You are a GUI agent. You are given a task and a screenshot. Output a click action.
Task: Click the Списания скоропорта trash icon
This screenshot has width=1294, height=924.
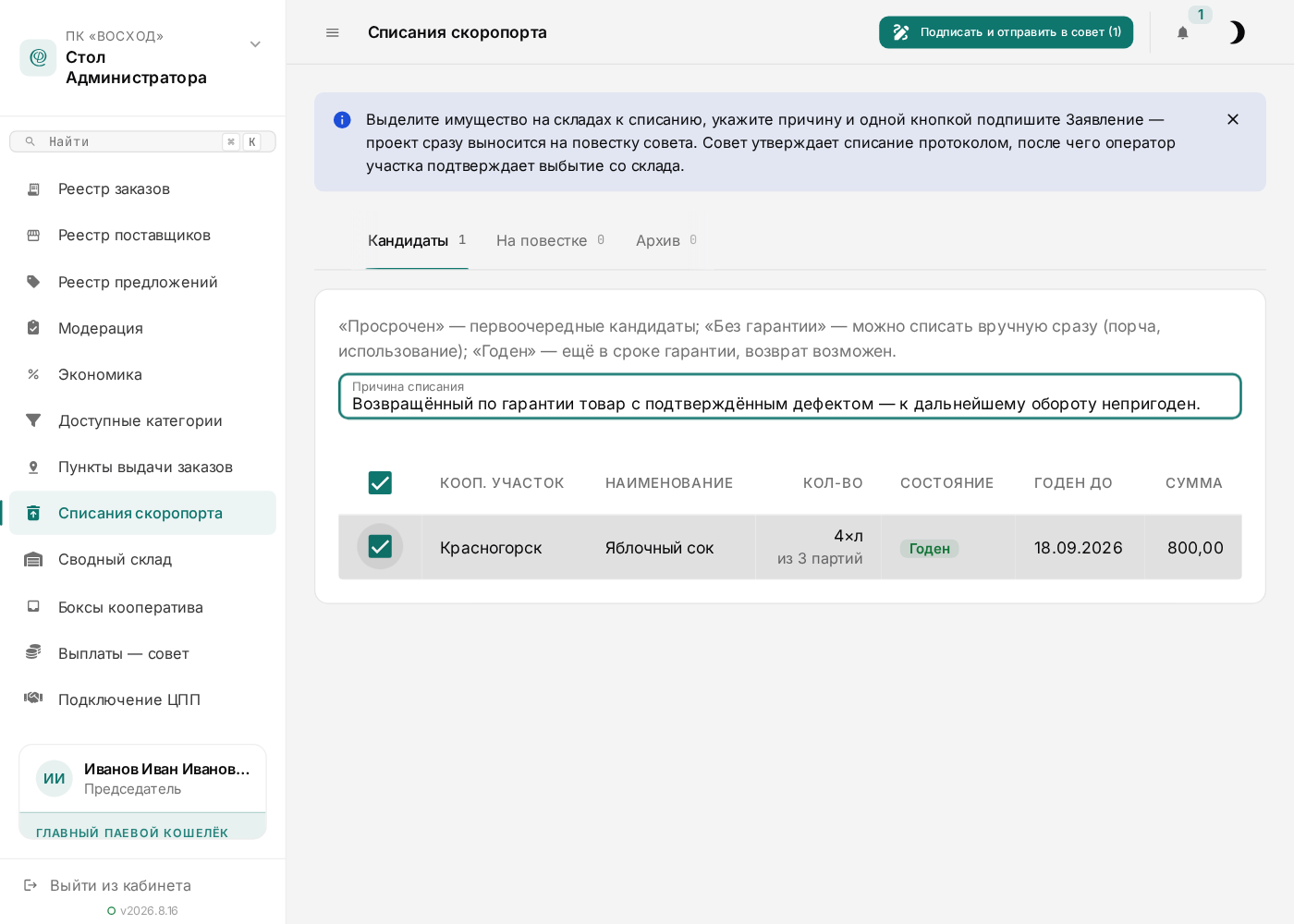point(33,513)
